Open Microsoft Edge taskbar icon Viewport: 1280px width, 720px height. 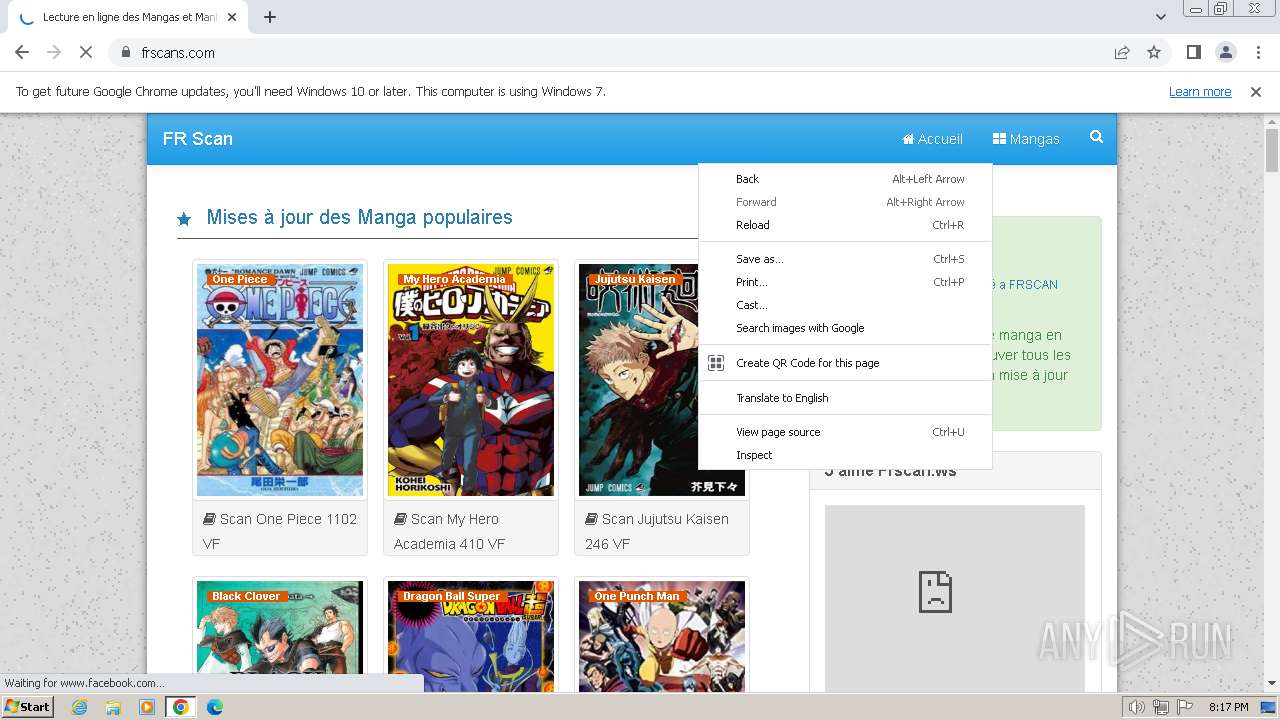coord(214,707)
